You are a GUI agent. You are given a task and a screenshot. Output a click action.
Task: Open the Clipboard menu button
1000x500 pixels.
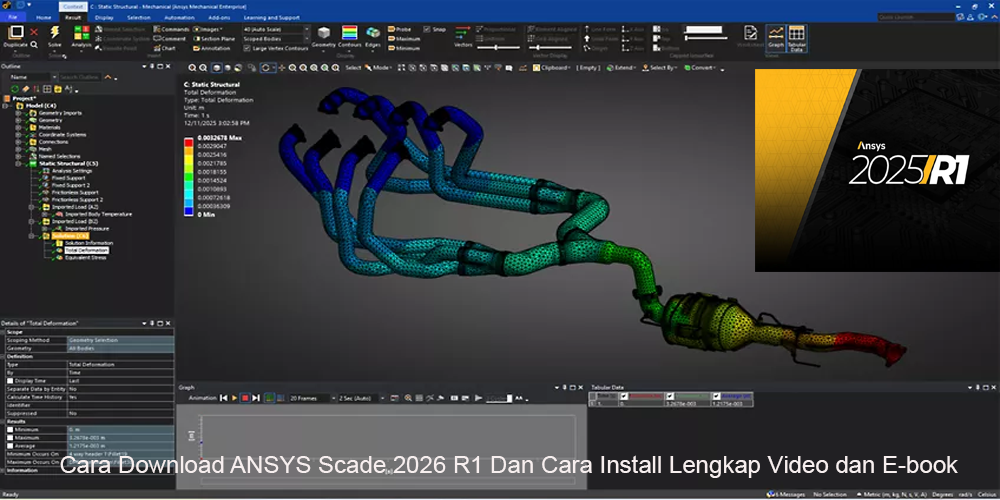pyautogui.click(x=552, y=68)
